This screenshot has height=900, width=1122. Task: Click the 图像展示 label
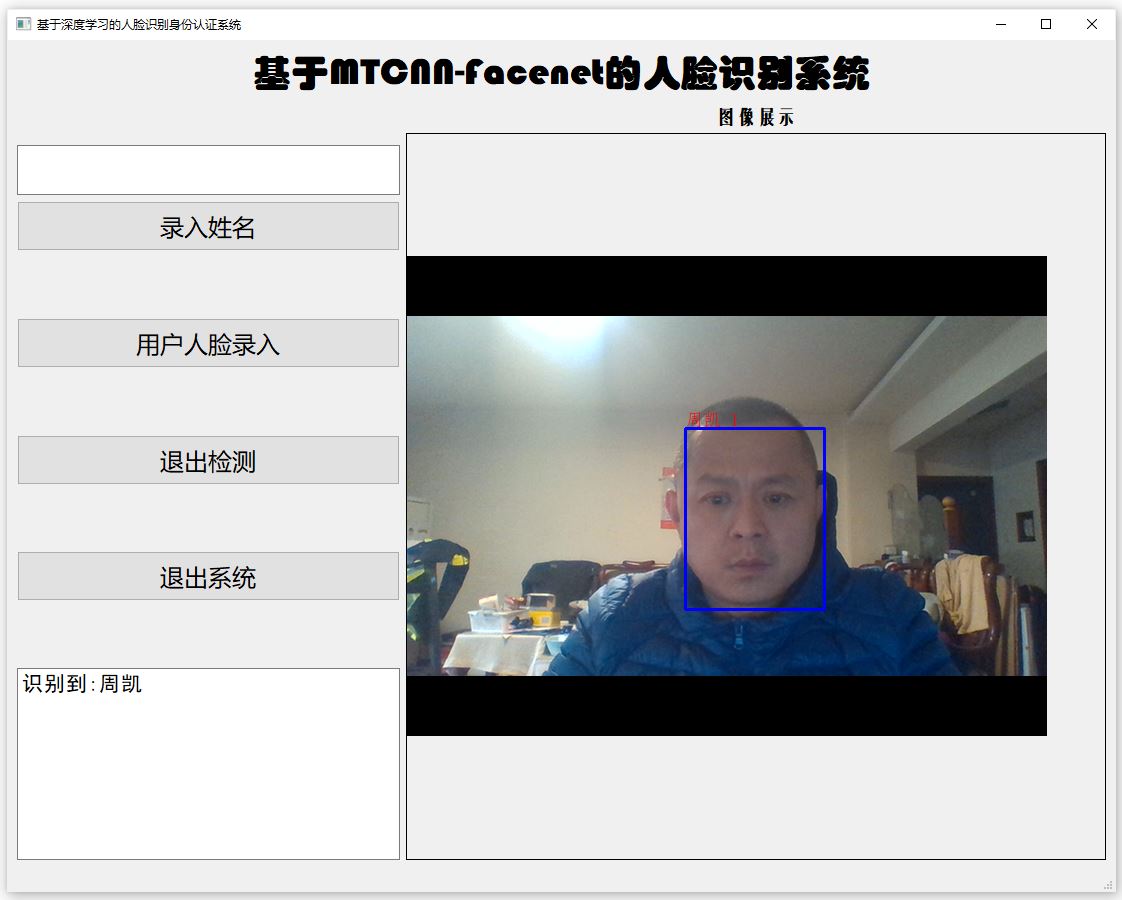pyautogui.click(x=756, y=117)
